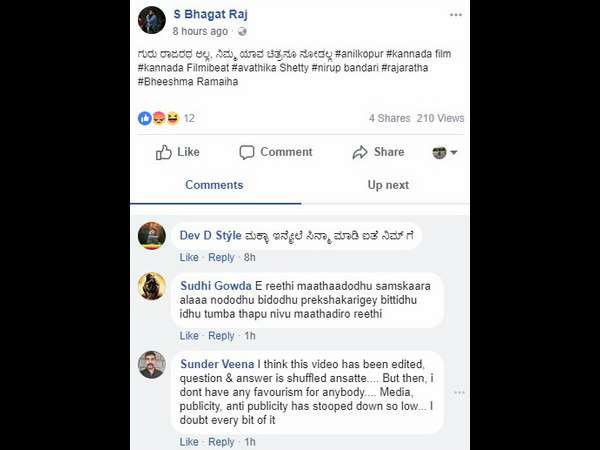Click Dev D Style's avatar picture
The height and width of the screenshot is (450, 600).
click(x=152, y=236)
